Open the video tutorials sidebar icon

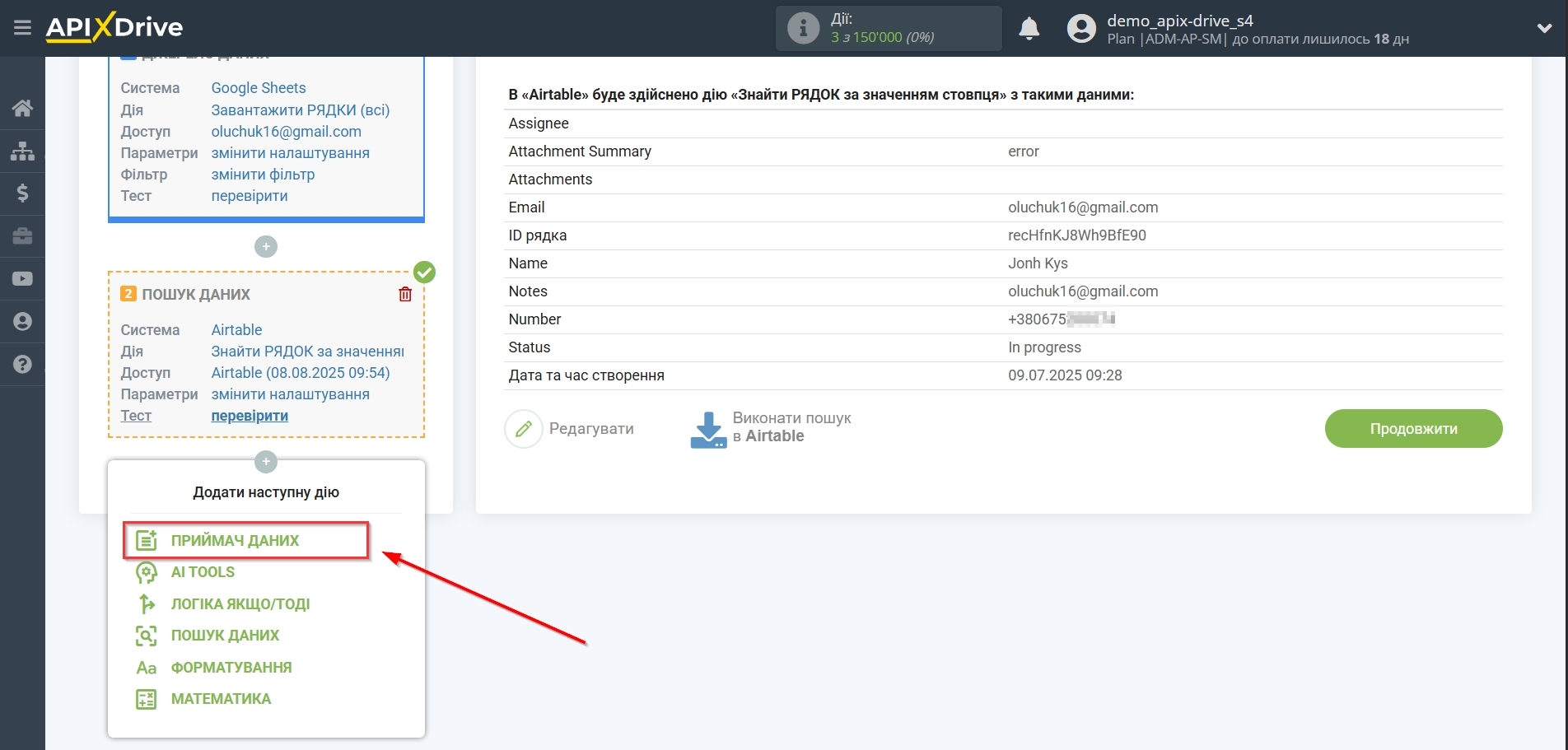click(x=22, y=279)
